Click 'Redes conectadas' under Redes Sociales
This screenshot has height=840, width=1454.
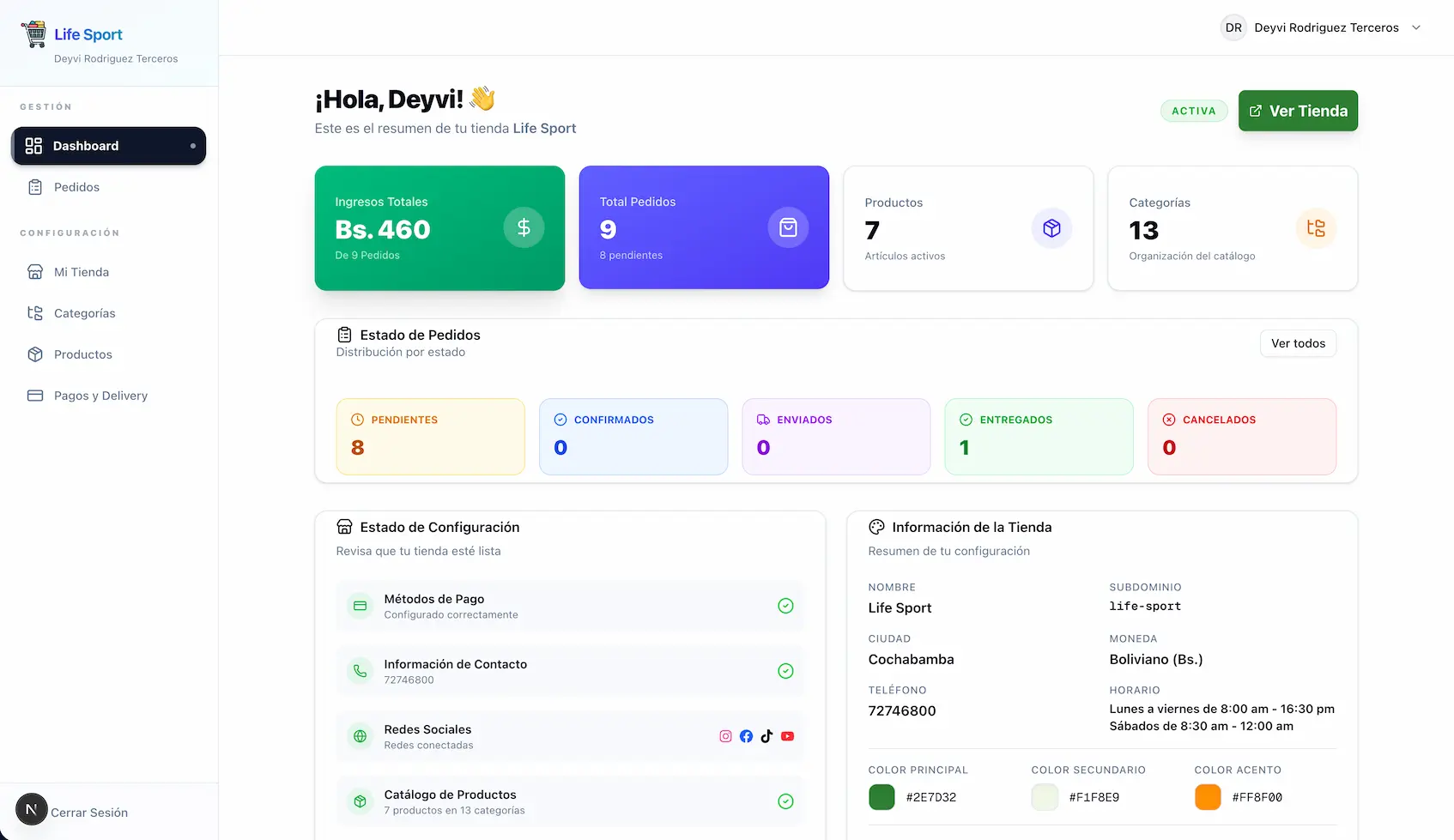tap(428, 745)
